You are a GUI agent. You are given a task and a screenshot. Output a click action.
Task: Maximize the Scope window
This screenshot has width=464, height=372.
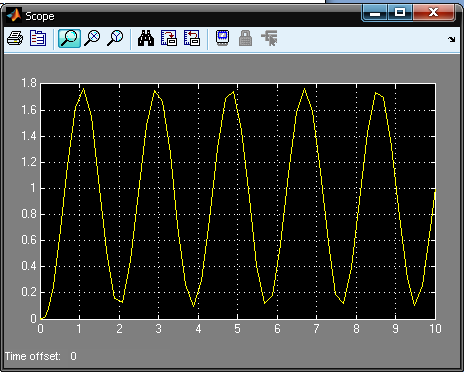pos(399,13)
